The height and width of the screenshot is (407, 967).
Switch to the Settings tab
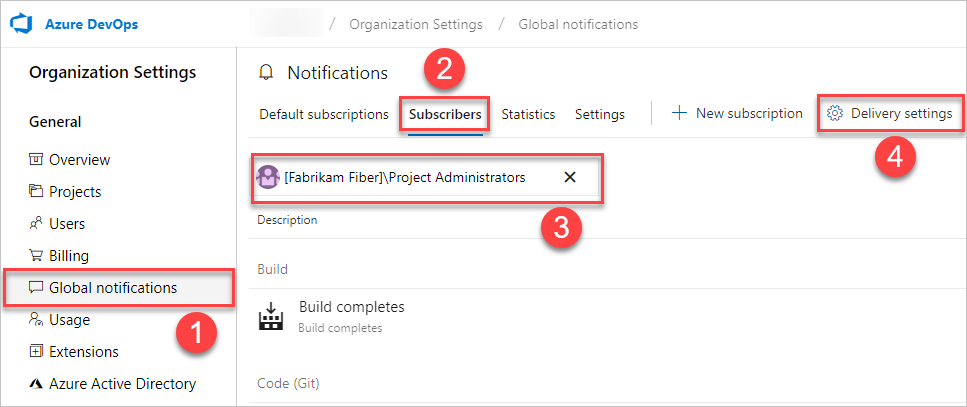[600, 114]
